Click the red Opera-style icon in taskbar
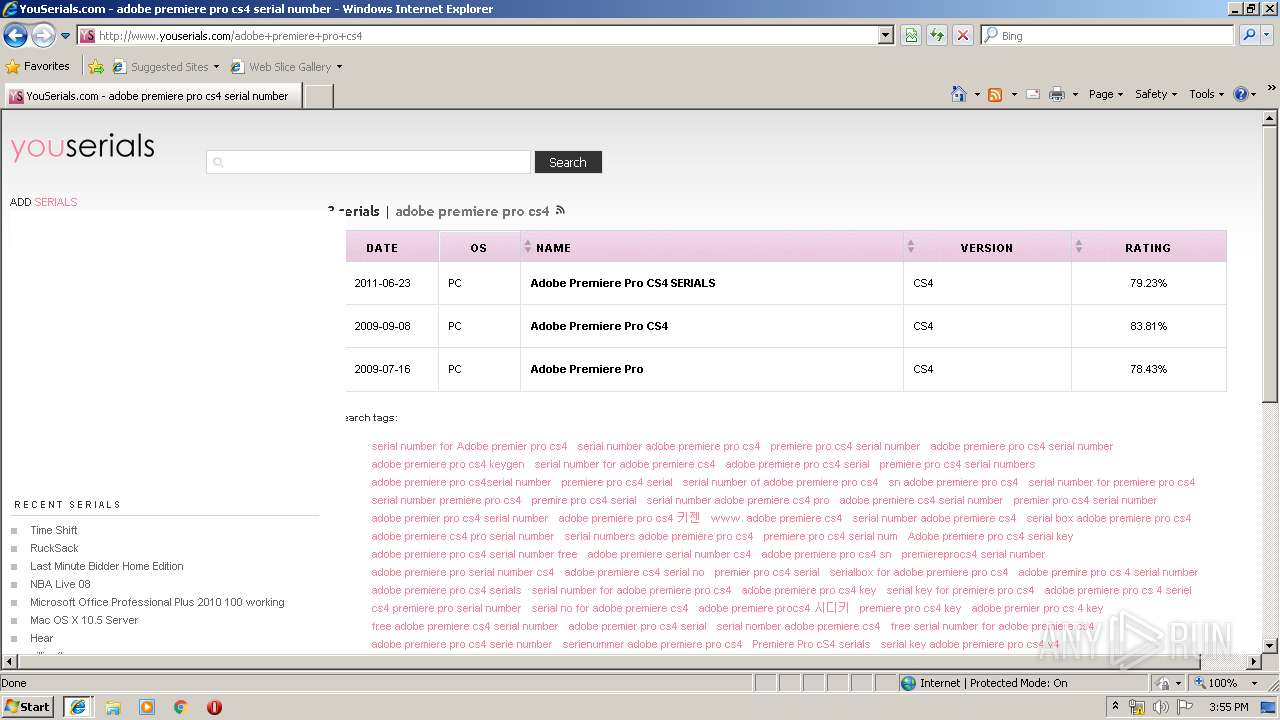 [214, 707]
